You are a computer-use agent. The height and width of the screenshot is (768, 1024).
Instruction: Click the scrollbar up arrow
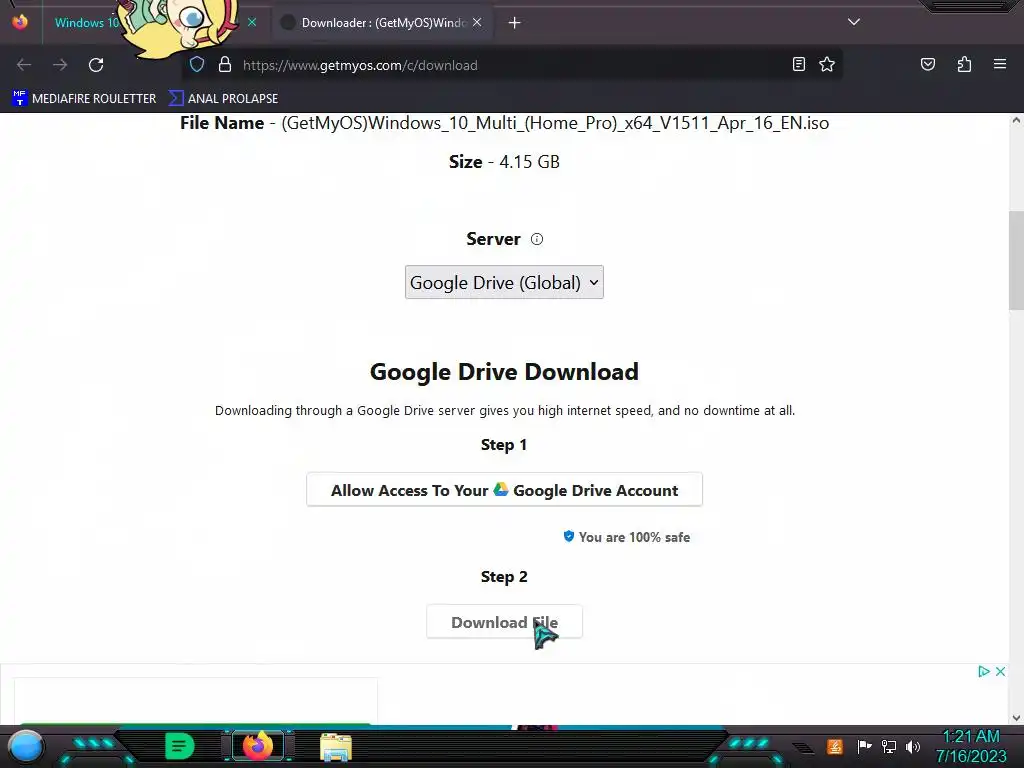1016,120
